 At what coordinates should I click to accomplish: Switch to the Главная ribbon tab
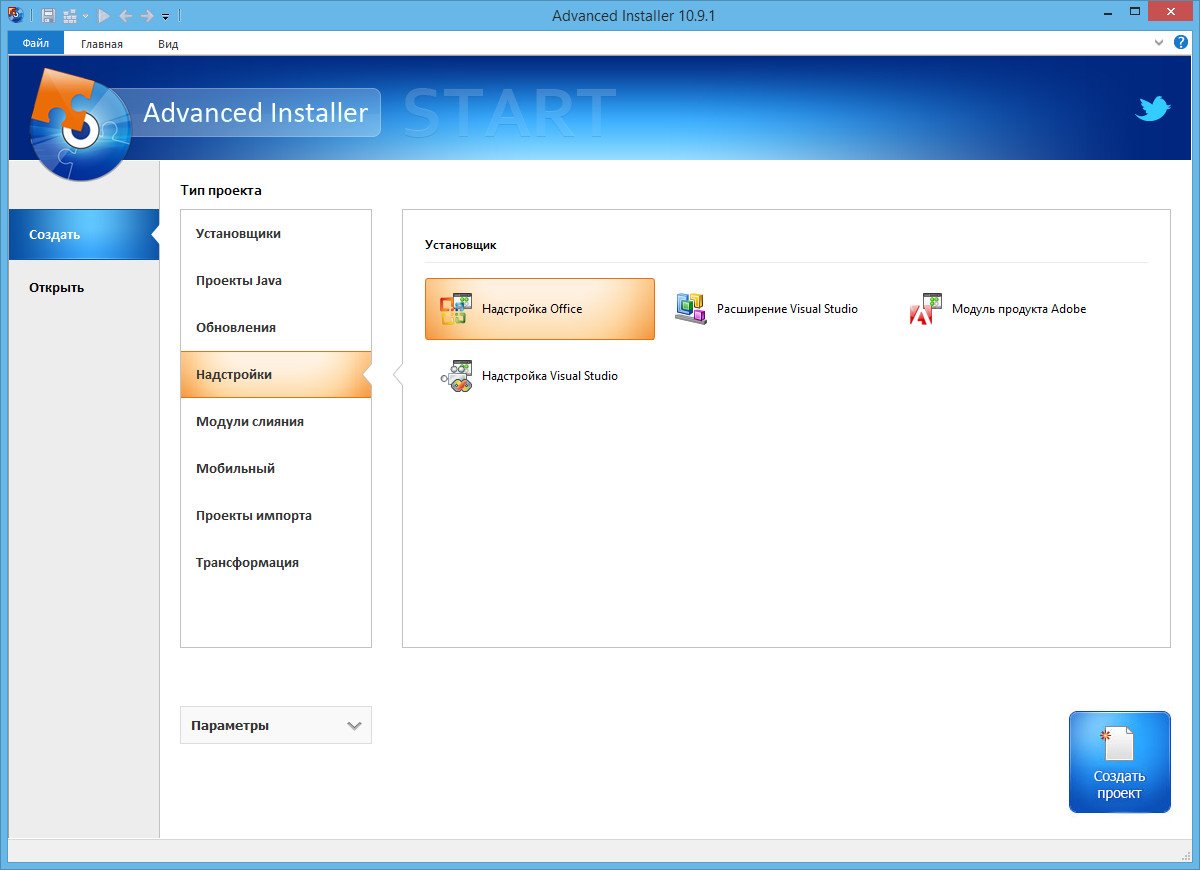(102, 43)
